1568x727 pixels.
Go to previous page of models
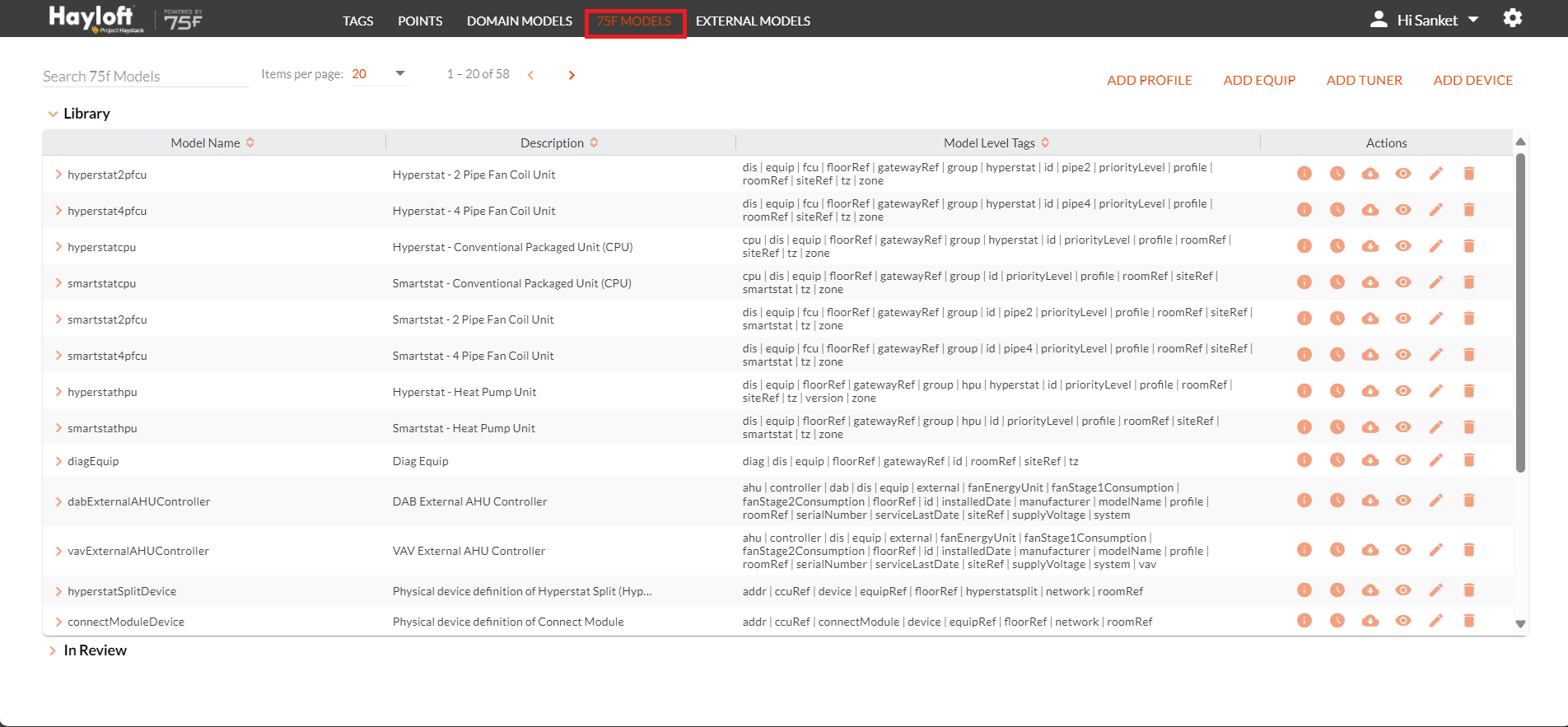(530, 75)
